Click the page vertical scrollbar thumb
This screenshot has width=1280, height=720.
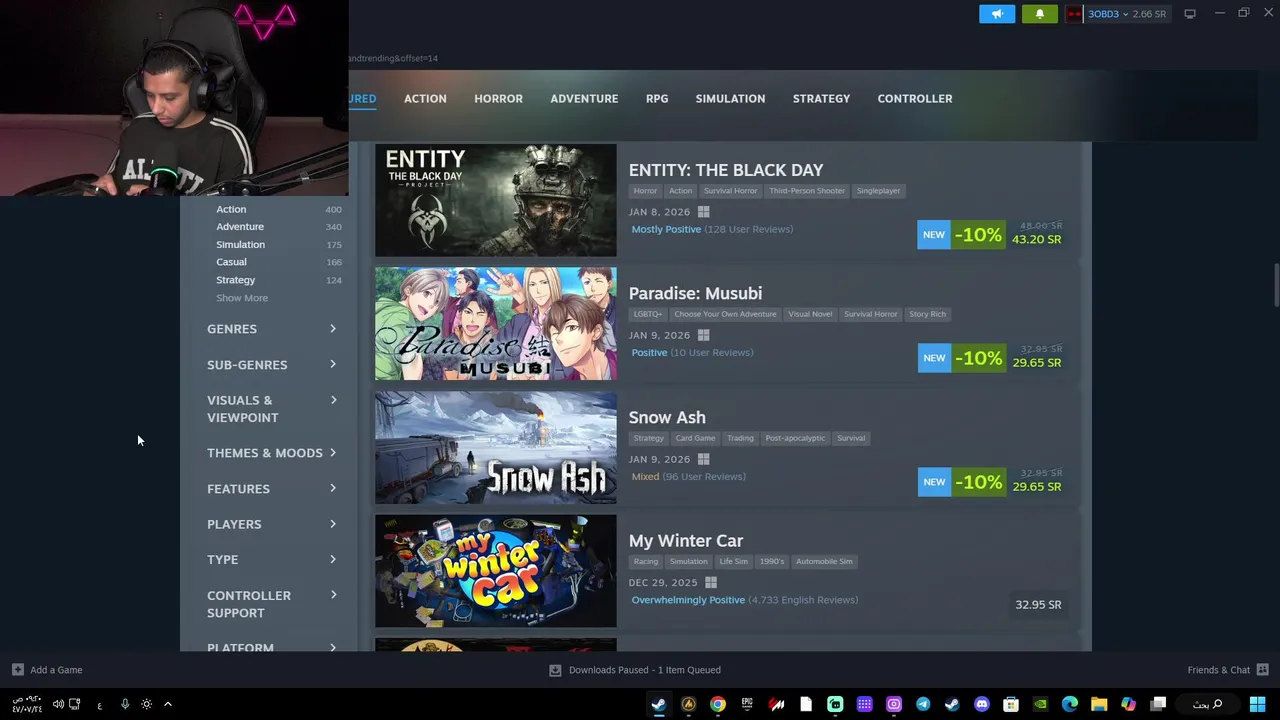click(x=1275, y=285)
